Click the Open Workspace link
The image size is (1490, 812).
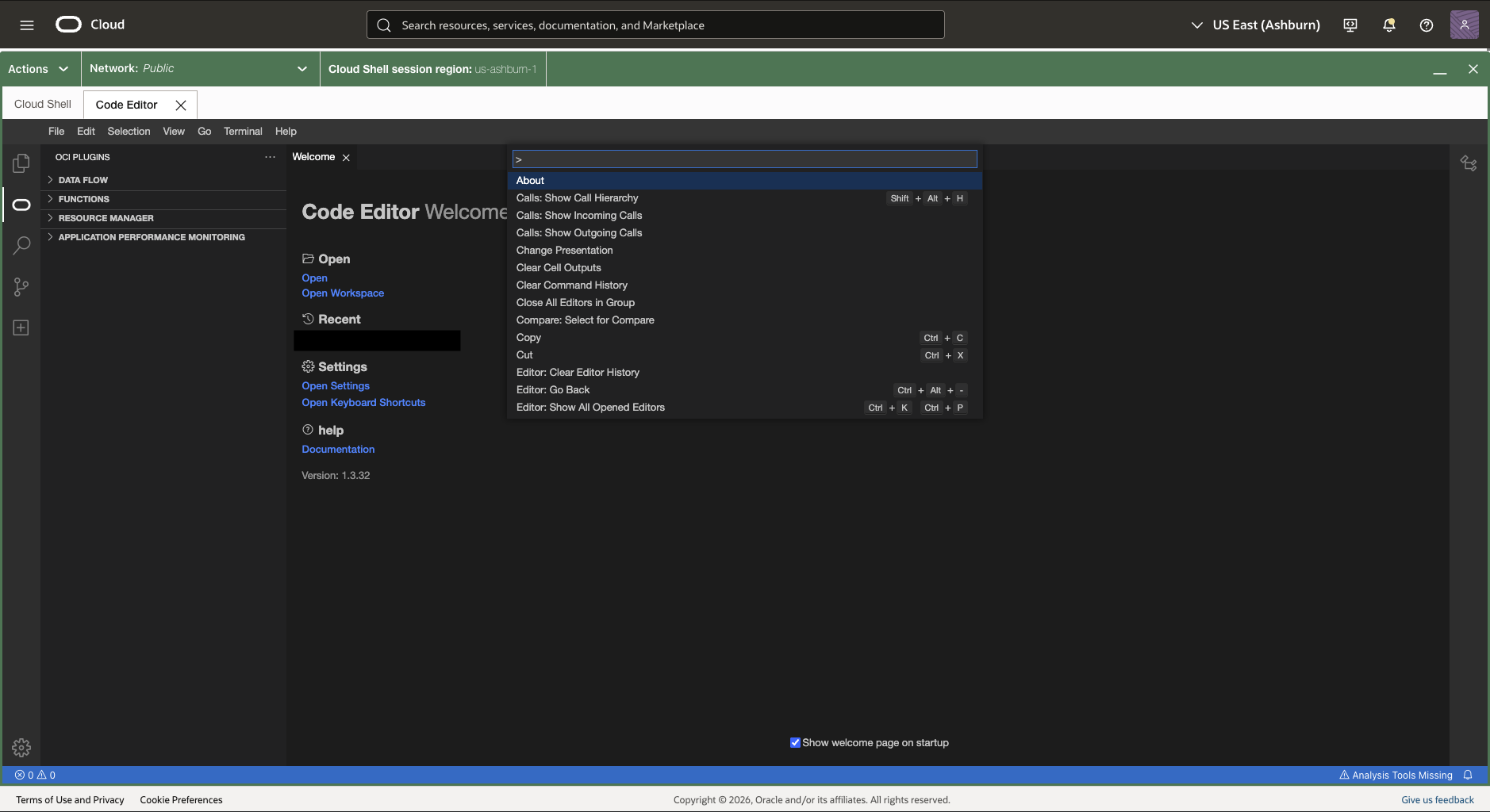pos(343,293)
